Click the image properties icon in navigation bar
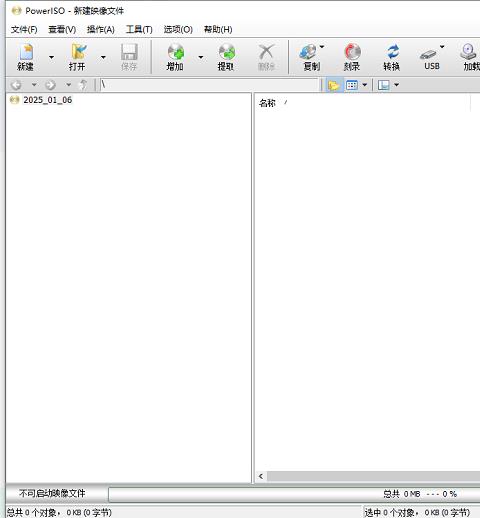Image resolution: width=480 pixels, height=518 pixels. click(x=384, y=85)
